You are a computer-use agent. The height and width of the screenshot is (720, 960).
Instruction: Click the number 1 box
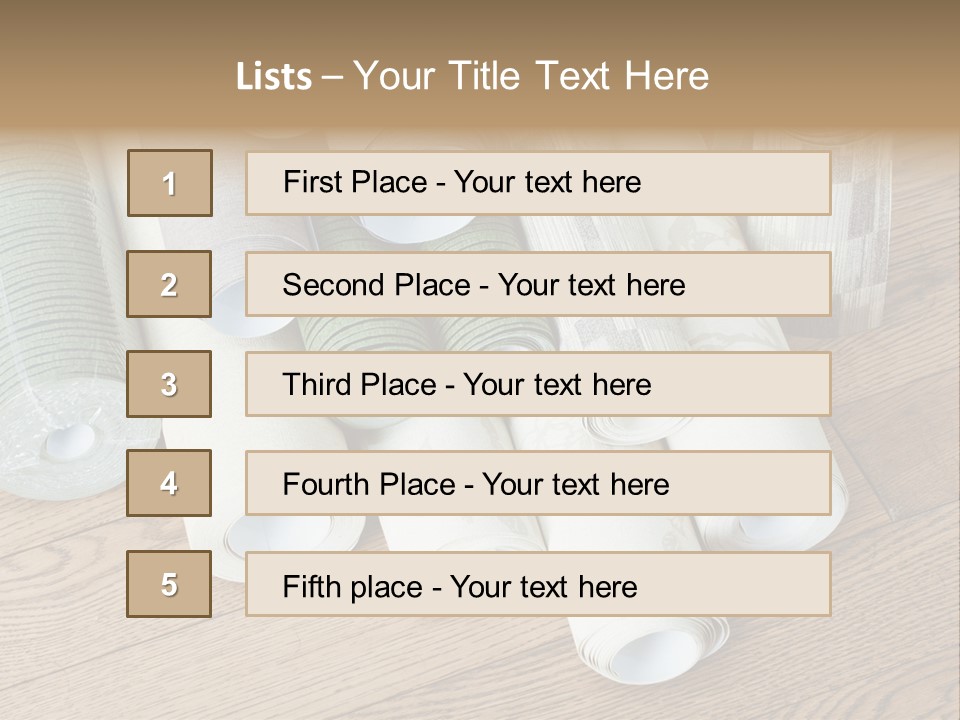coord(170,183)
